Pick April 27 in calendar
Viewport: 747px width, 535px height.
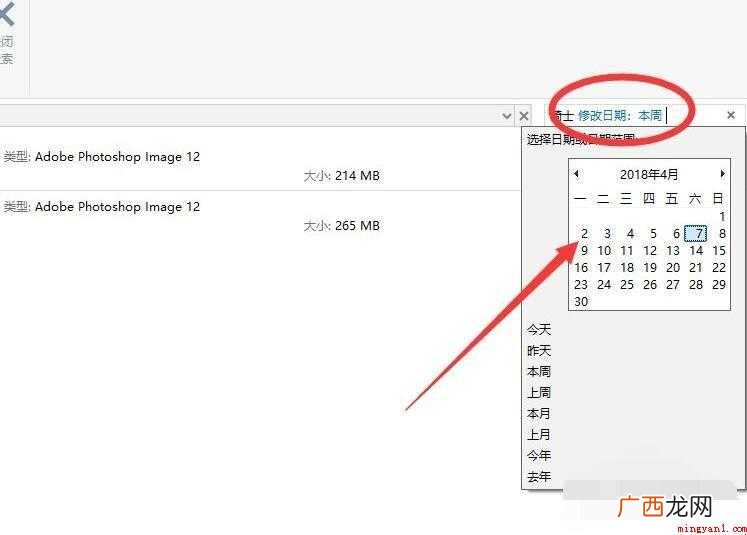pyautogui.click(x=673, y=285)
